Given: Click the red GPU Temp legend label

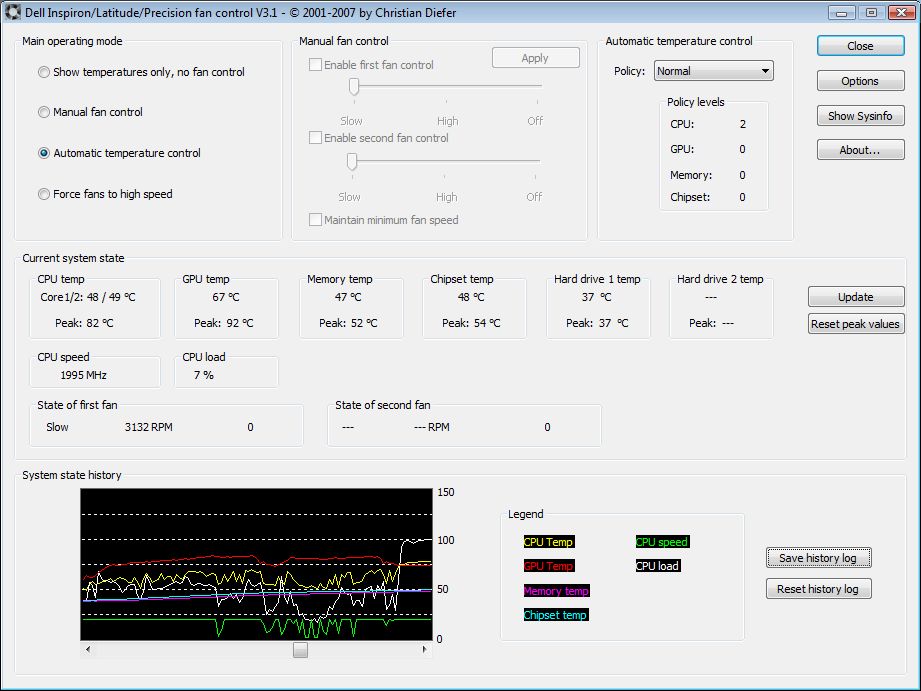Looking at the screenshot, I should click(549, 566).
